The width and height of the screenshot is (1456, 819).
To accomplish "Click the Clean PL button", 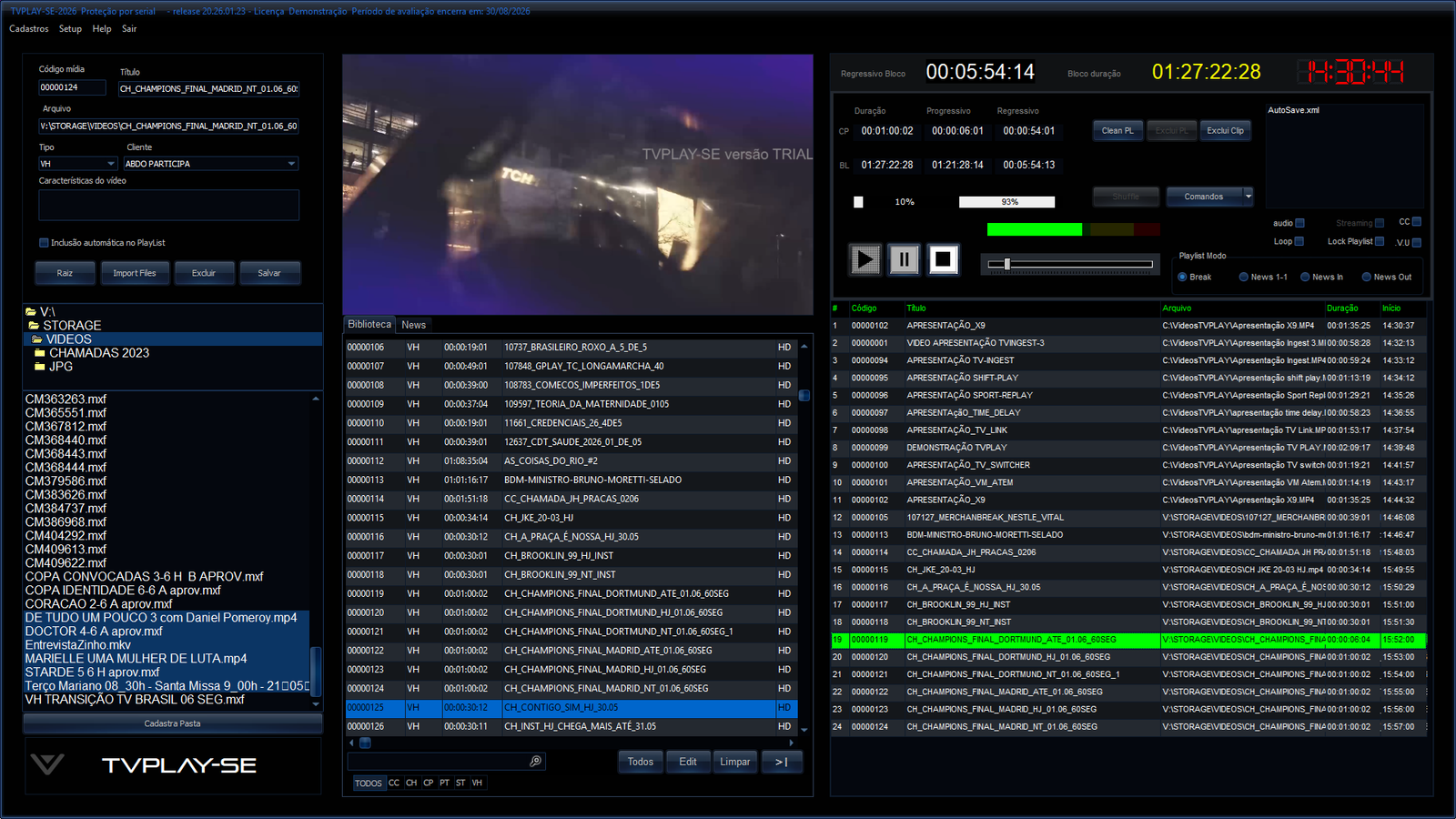I will pyautogui.click(x=1117, y=131).
